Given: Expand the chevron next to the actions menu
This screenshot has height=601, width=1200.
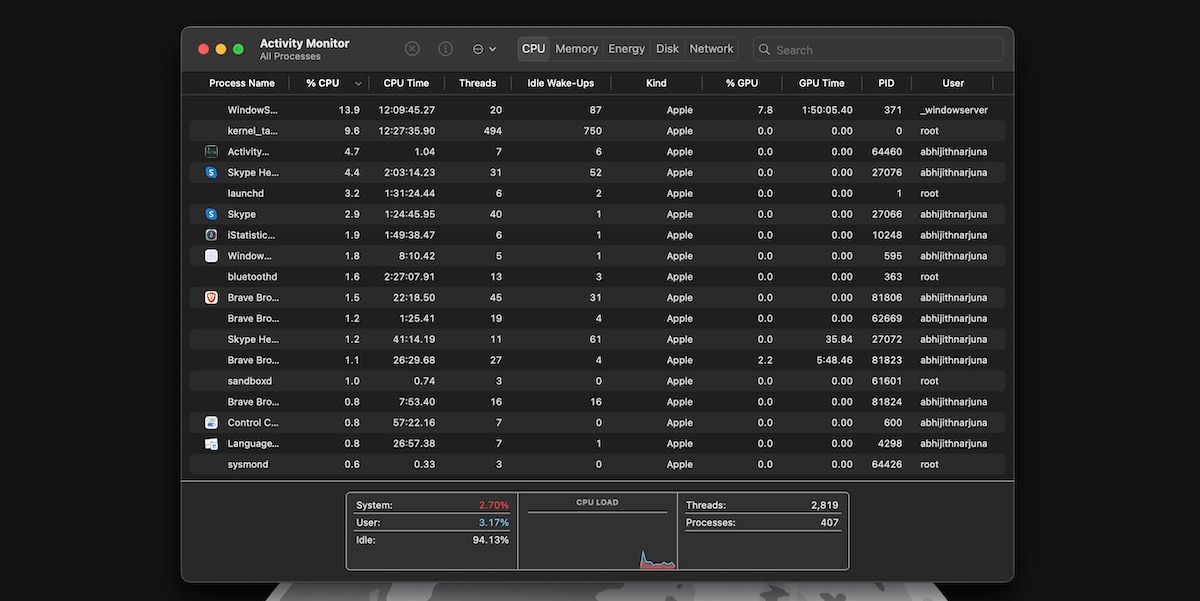Looking at the screenshot, I should 492,48.
